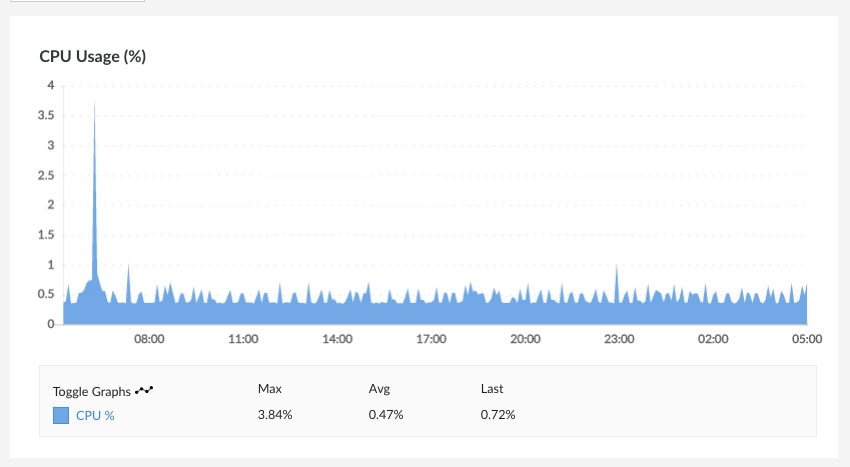Click the 02:00 time axis label

(x=713, y=339)
